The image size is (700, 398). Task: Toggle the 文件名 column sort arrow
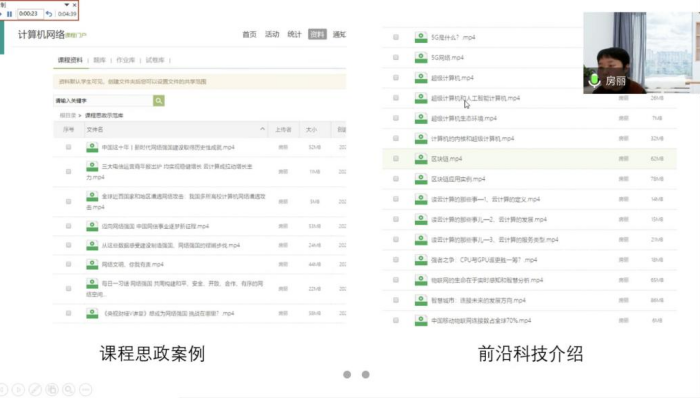tap(262, 129)
